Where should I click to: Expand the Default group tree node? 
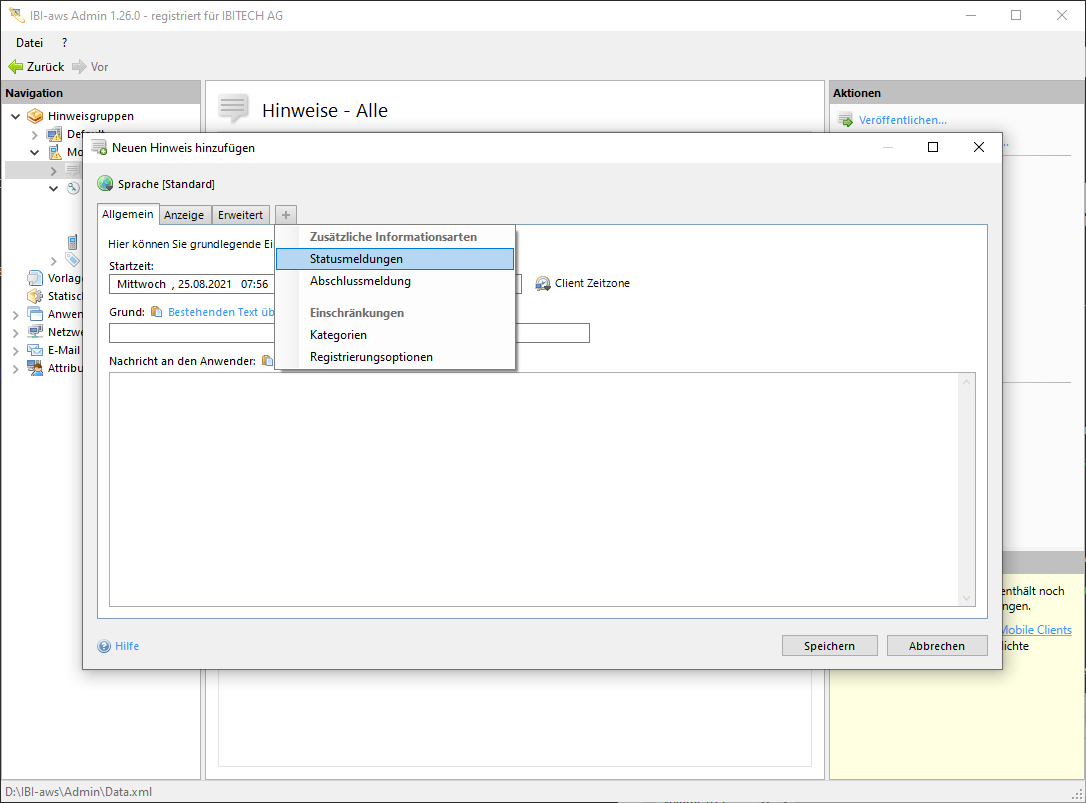coord(35,134)
